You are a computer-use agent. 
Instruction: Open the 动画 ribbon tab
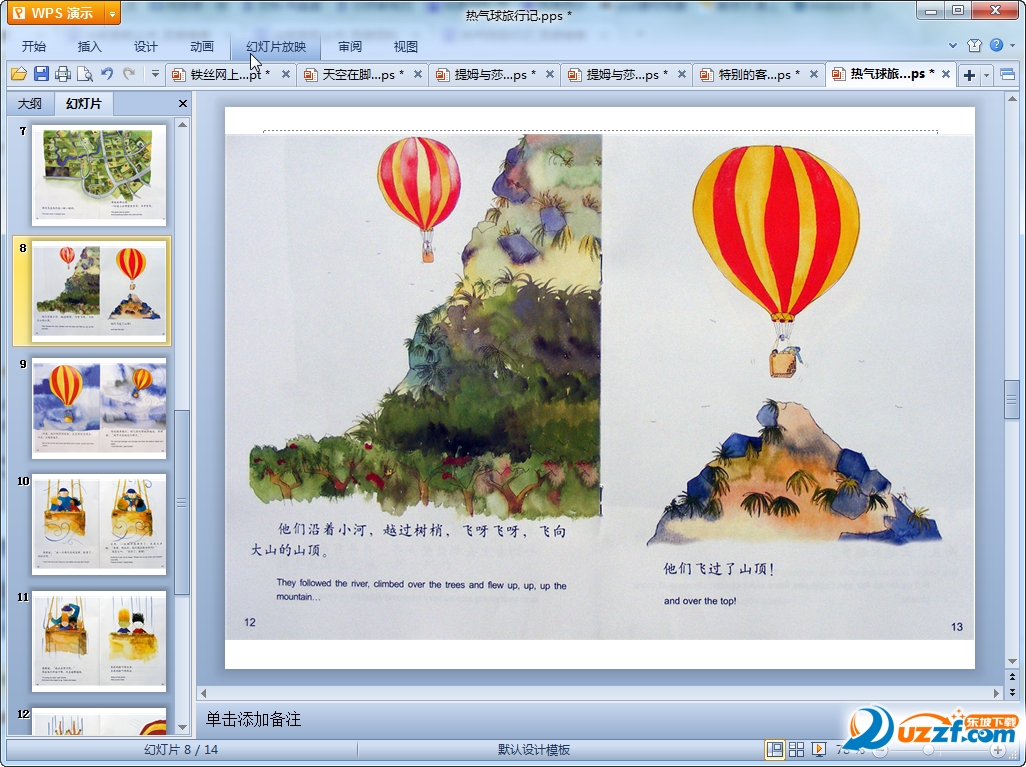[x=202, y=46]
